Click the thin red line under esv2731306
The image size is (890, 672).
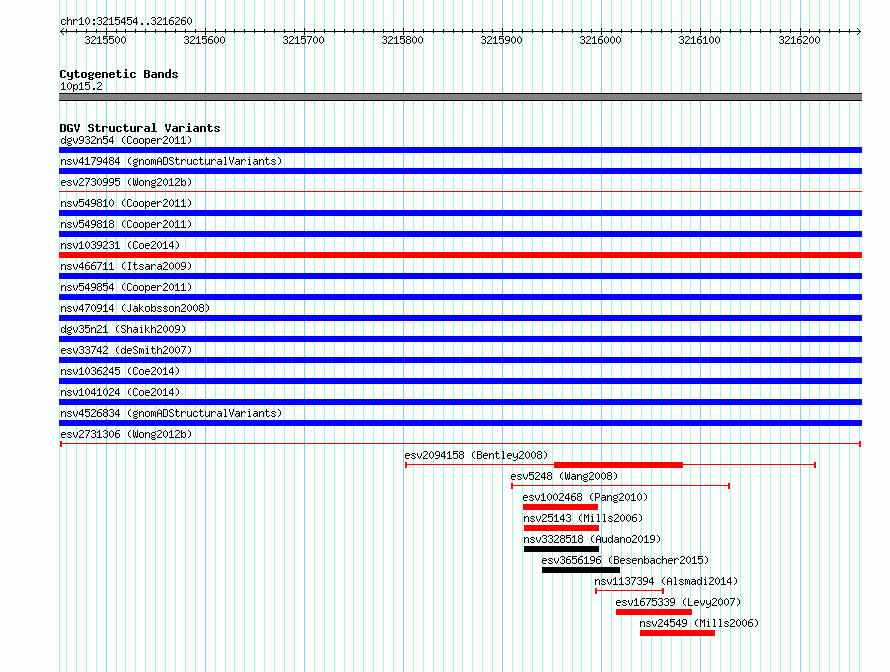460,444
